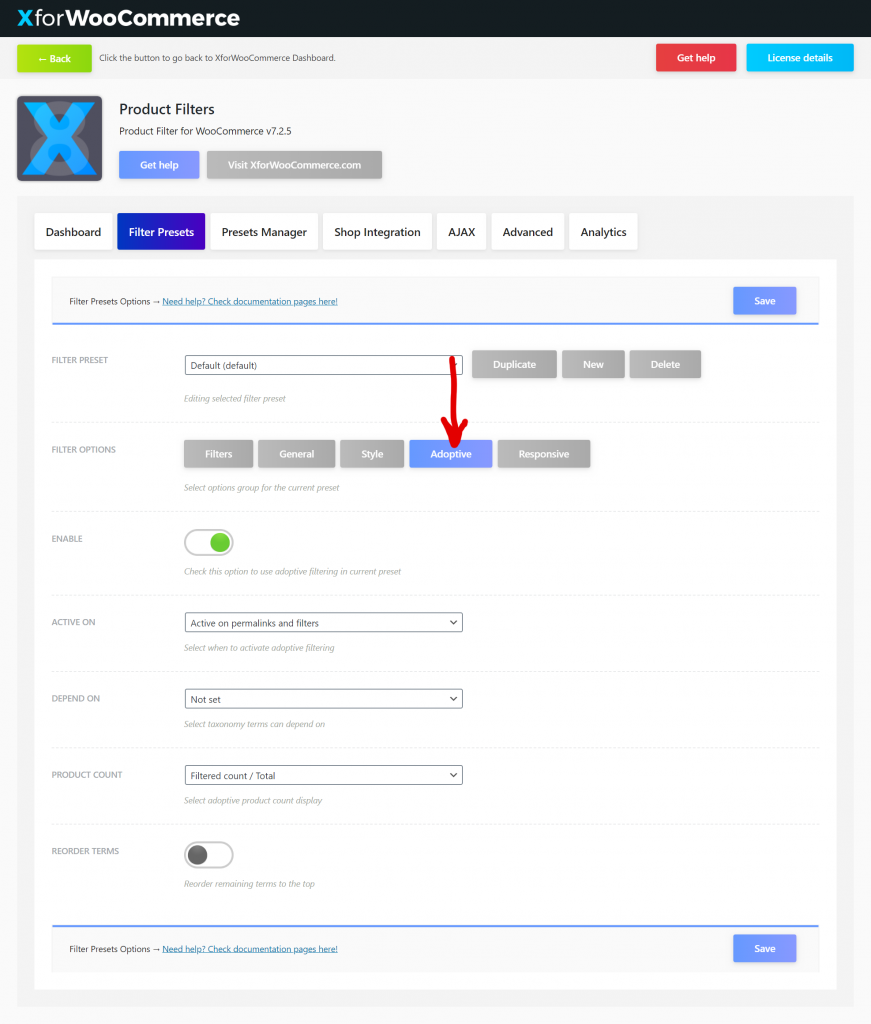Expand the Depend On dropdown
871x1024 pixels.
pyautogui.click(x=323, y=699)
